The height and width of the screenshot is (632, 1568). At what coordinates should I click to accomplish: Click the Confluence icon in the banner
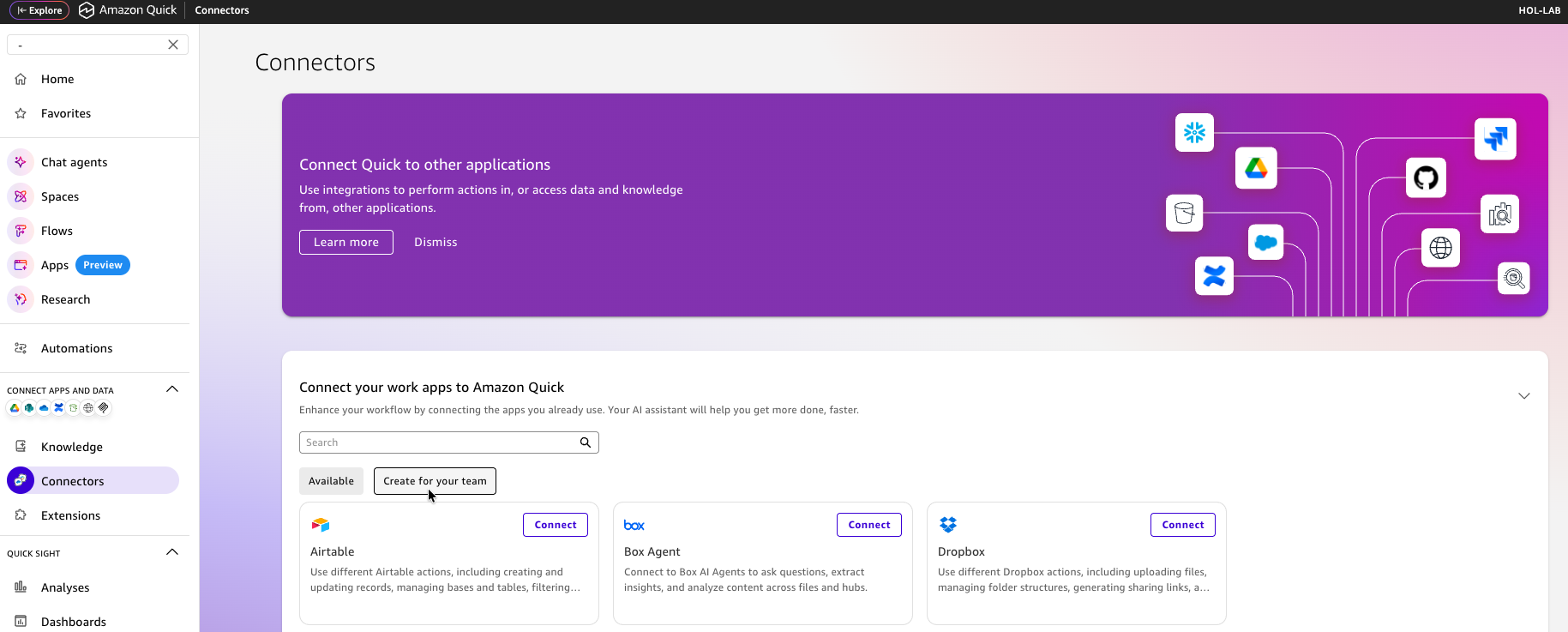1214,276
